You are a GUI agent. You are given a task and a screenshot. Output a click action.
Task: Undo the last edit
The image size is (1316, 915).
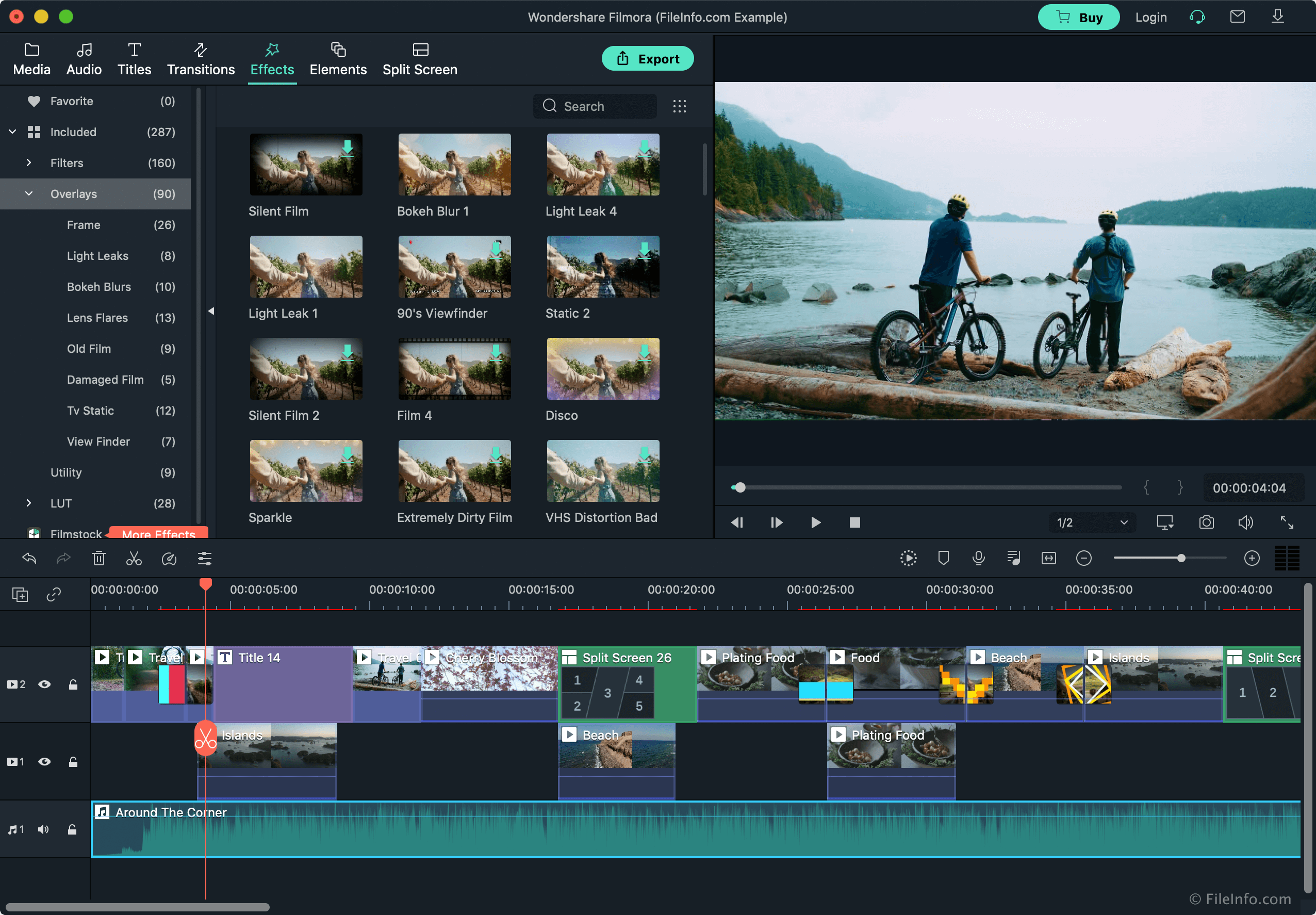coord(29,558)
